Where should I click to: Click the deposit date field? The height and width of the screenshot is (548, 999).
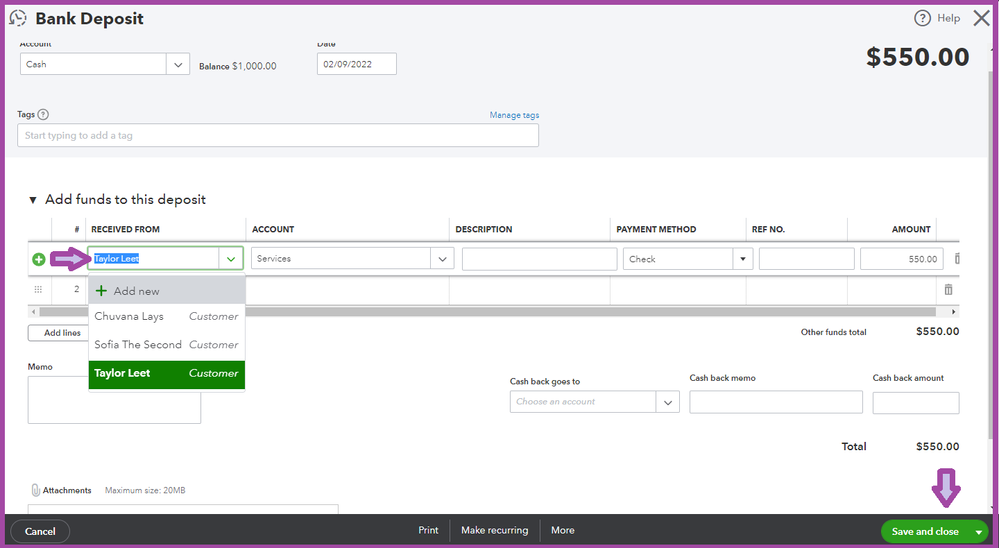[357, 64]
